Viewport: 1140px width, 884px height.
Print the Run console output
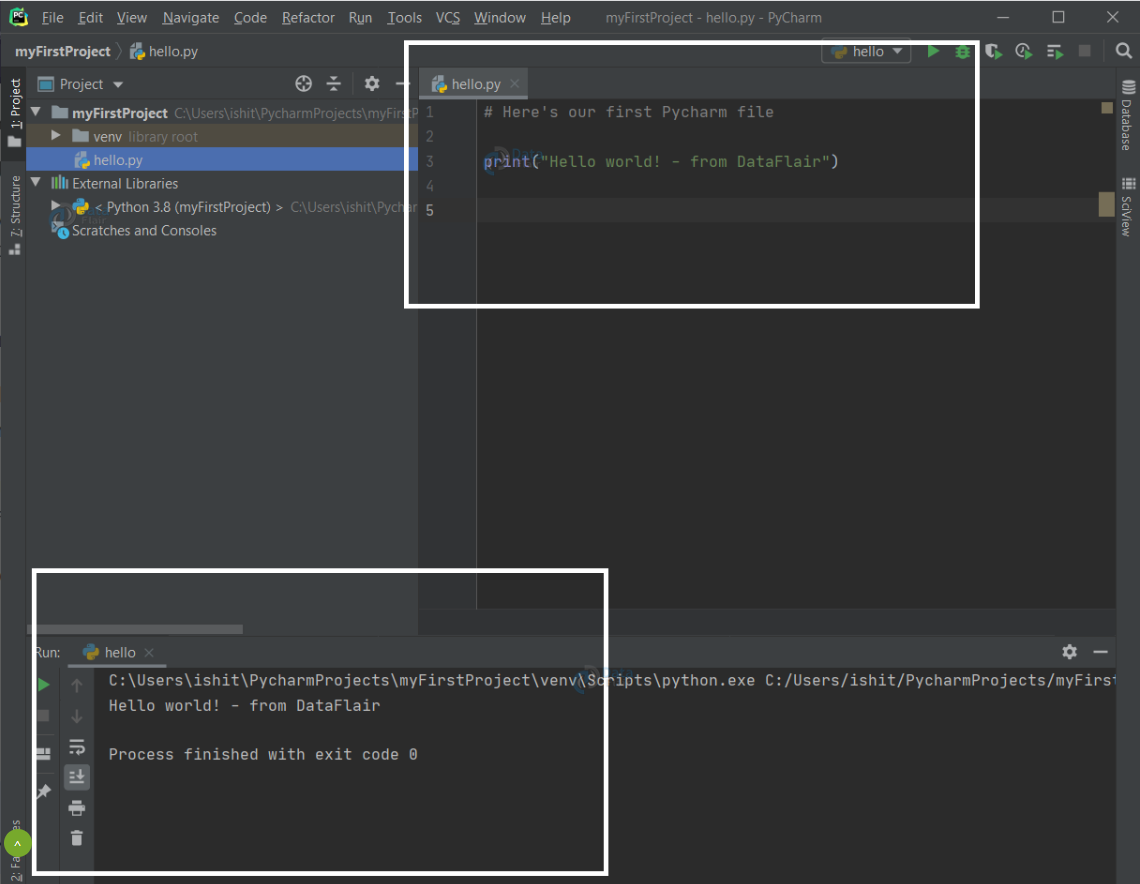pyautogui.click(x=76, y=808)
